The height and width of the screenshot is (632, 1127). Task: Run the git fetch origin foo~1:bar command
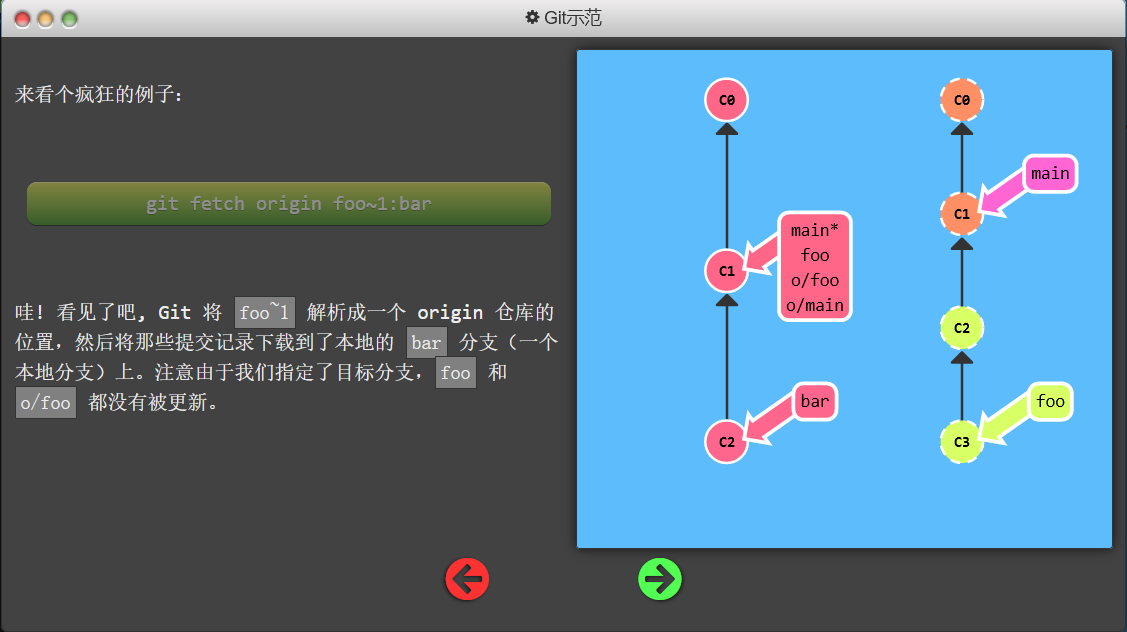(x=289, y=204)
